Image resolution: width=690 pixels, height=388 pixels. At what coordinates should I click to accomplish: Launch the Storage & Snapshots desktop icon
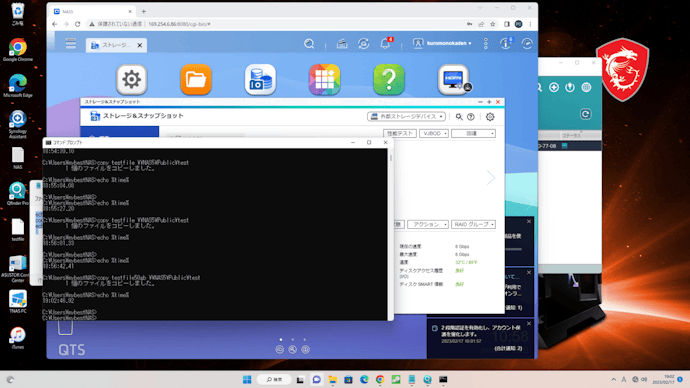261,80
